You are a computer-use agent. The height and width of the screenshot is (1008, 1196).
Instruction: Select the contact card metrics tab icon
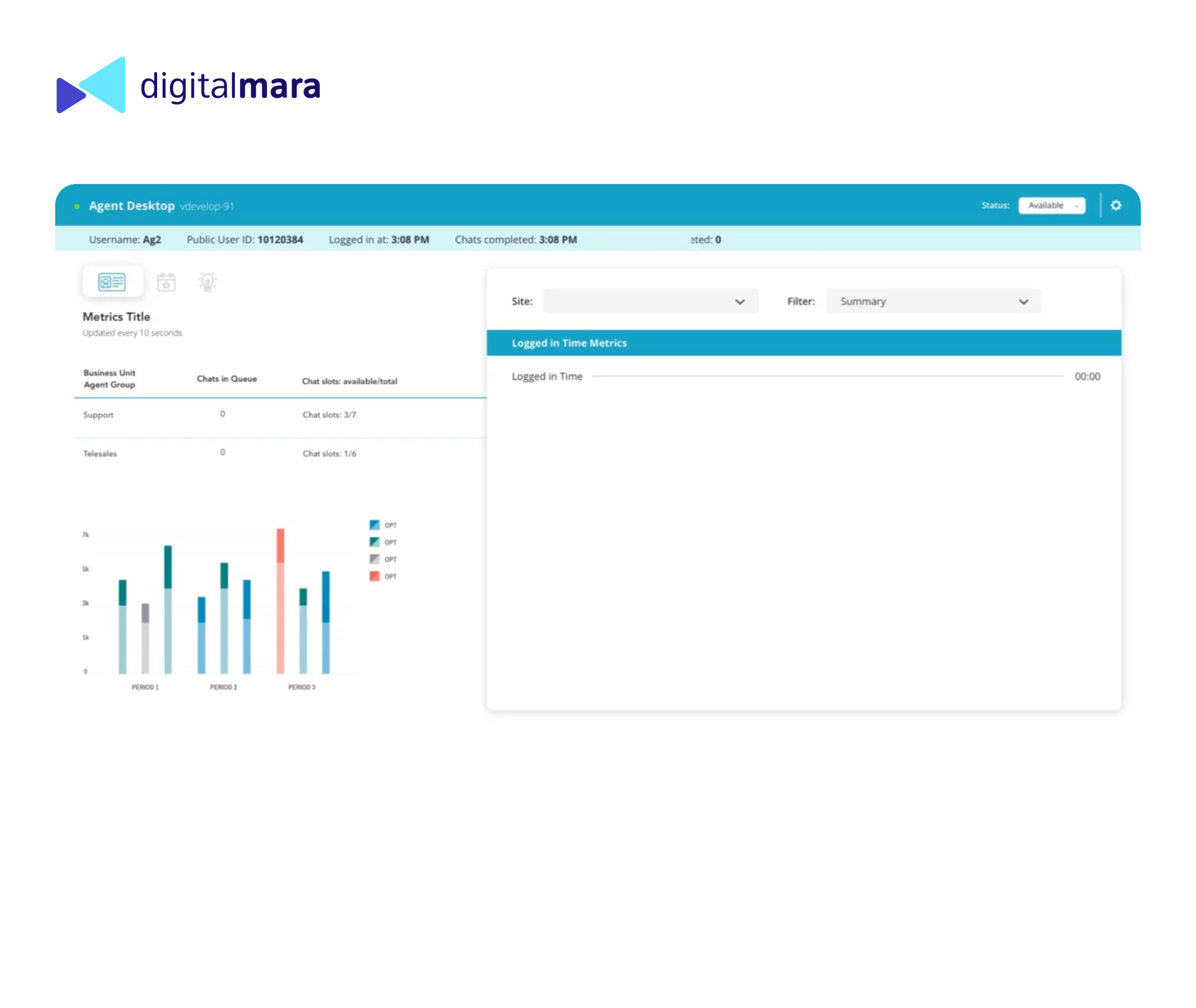(x=112, y=282)
